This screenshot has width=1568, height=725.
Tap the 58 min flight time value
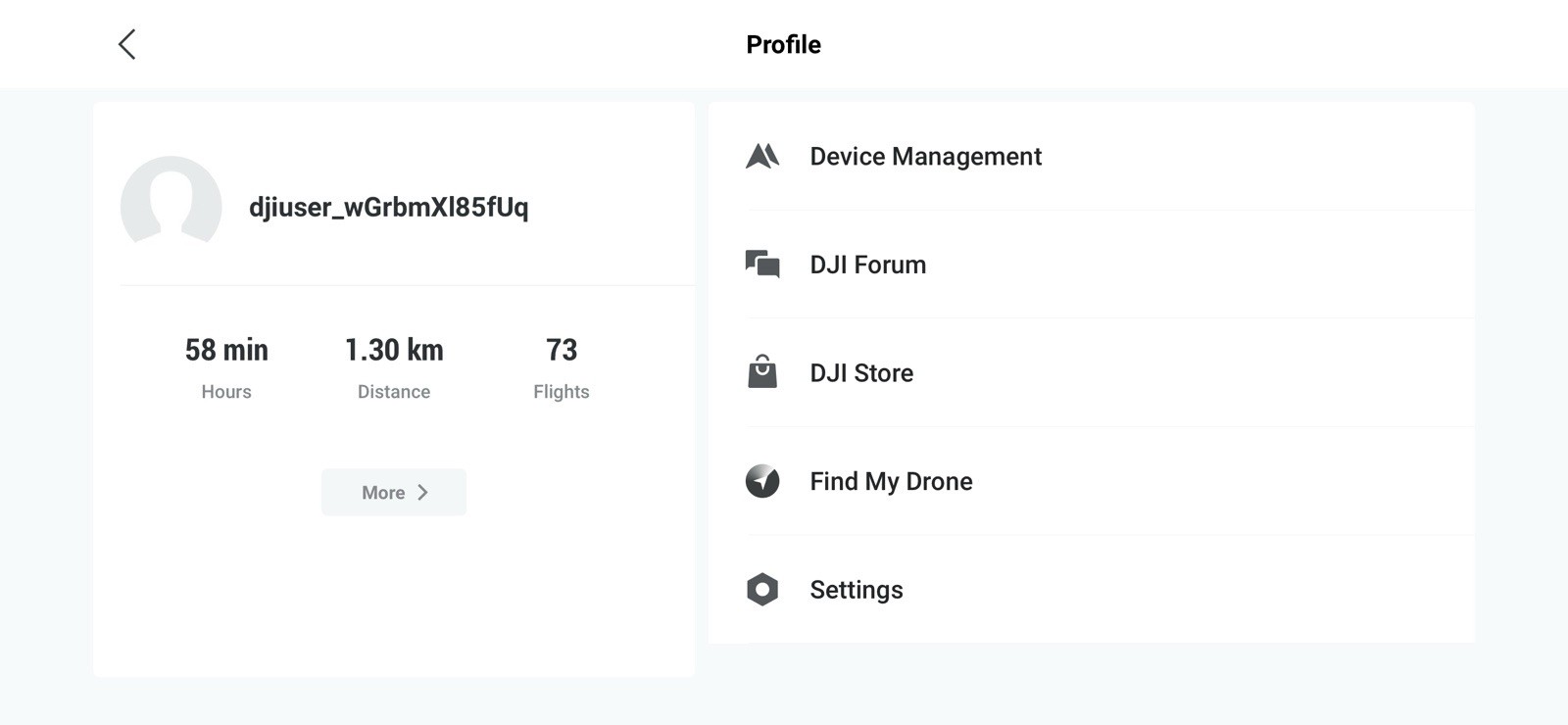(226, 350)
